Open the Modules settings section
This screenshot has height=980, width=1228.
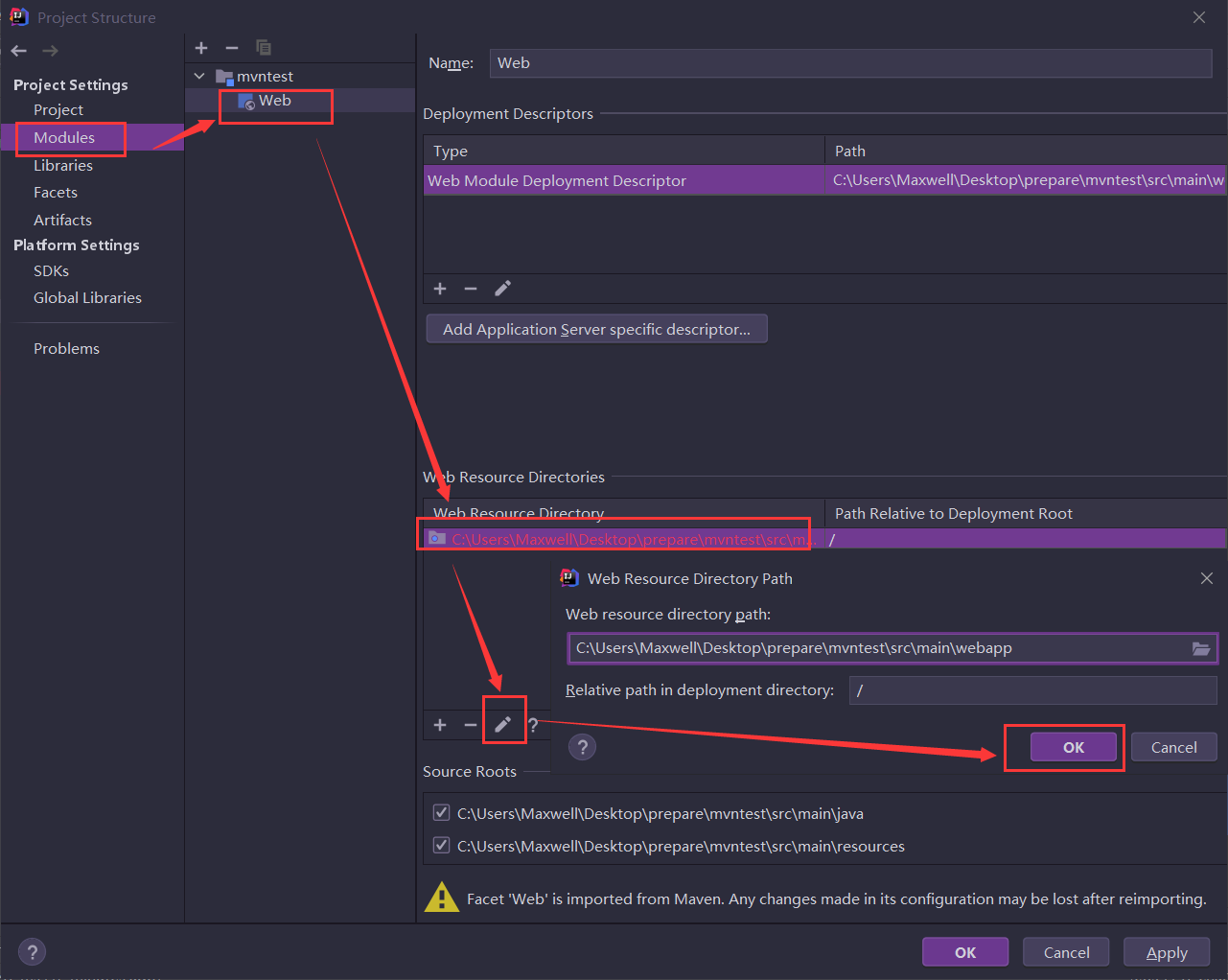tap(64, 138)
